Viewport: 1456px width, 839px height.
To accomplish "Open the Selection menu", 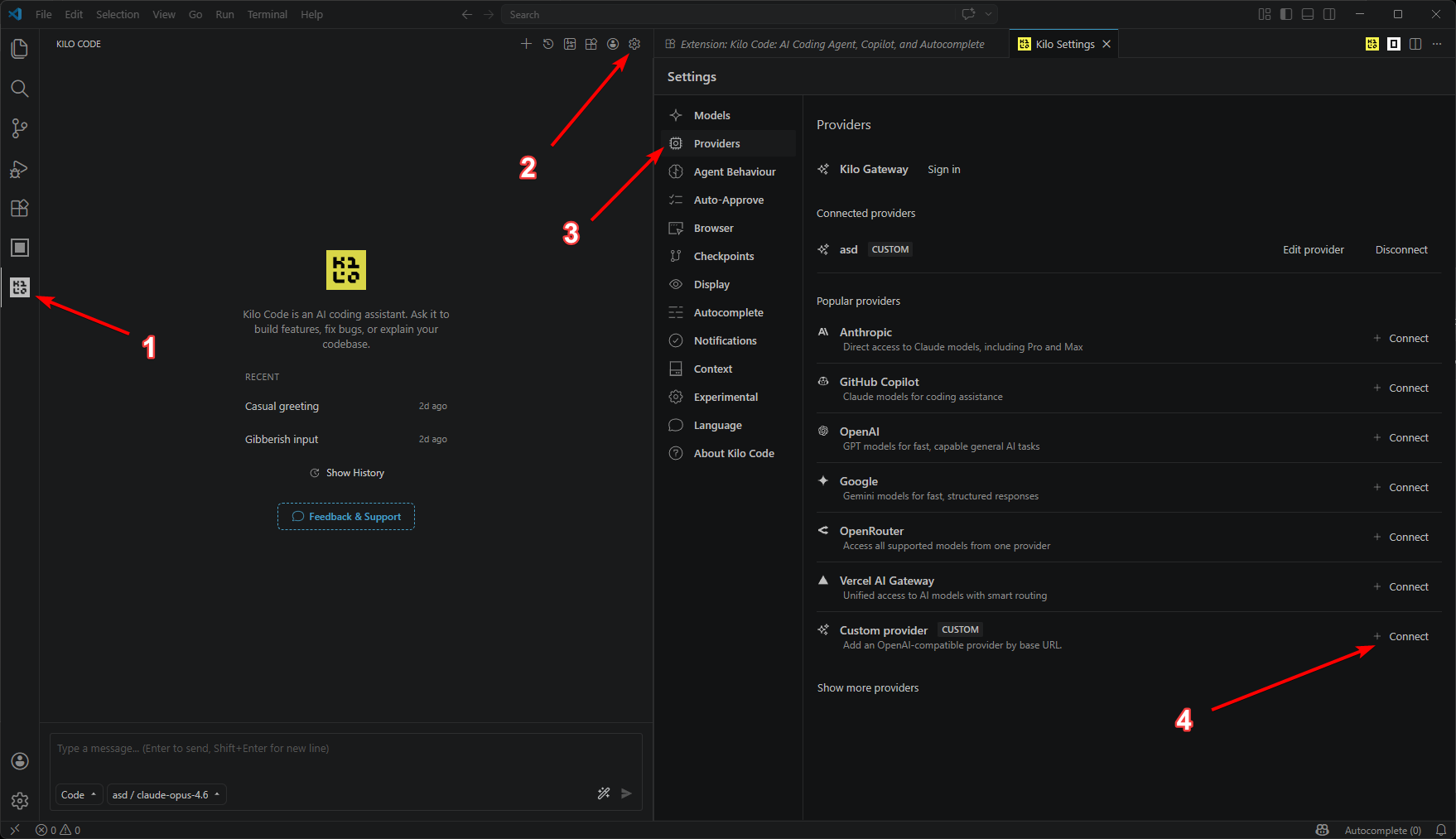I will 118,14.
